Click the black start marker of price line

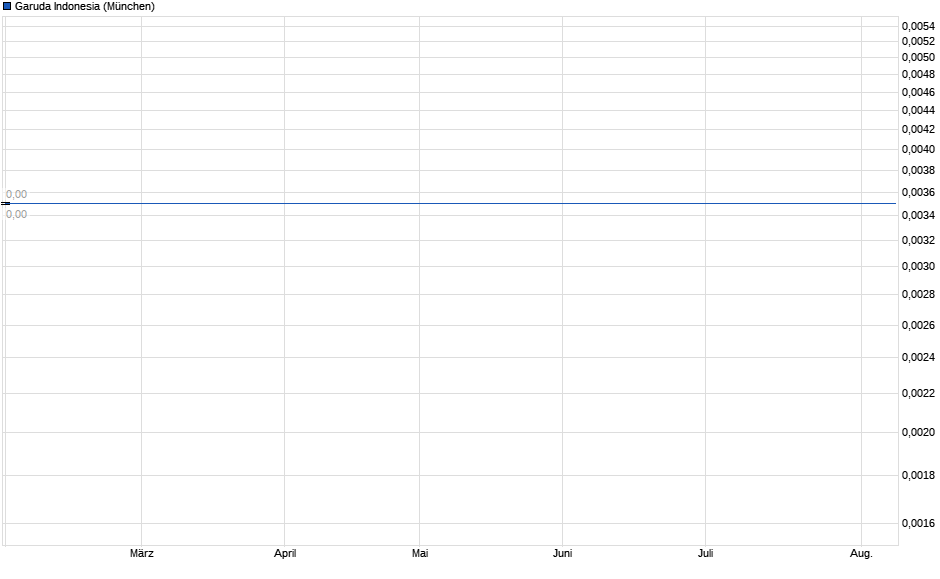click(5, 204)
